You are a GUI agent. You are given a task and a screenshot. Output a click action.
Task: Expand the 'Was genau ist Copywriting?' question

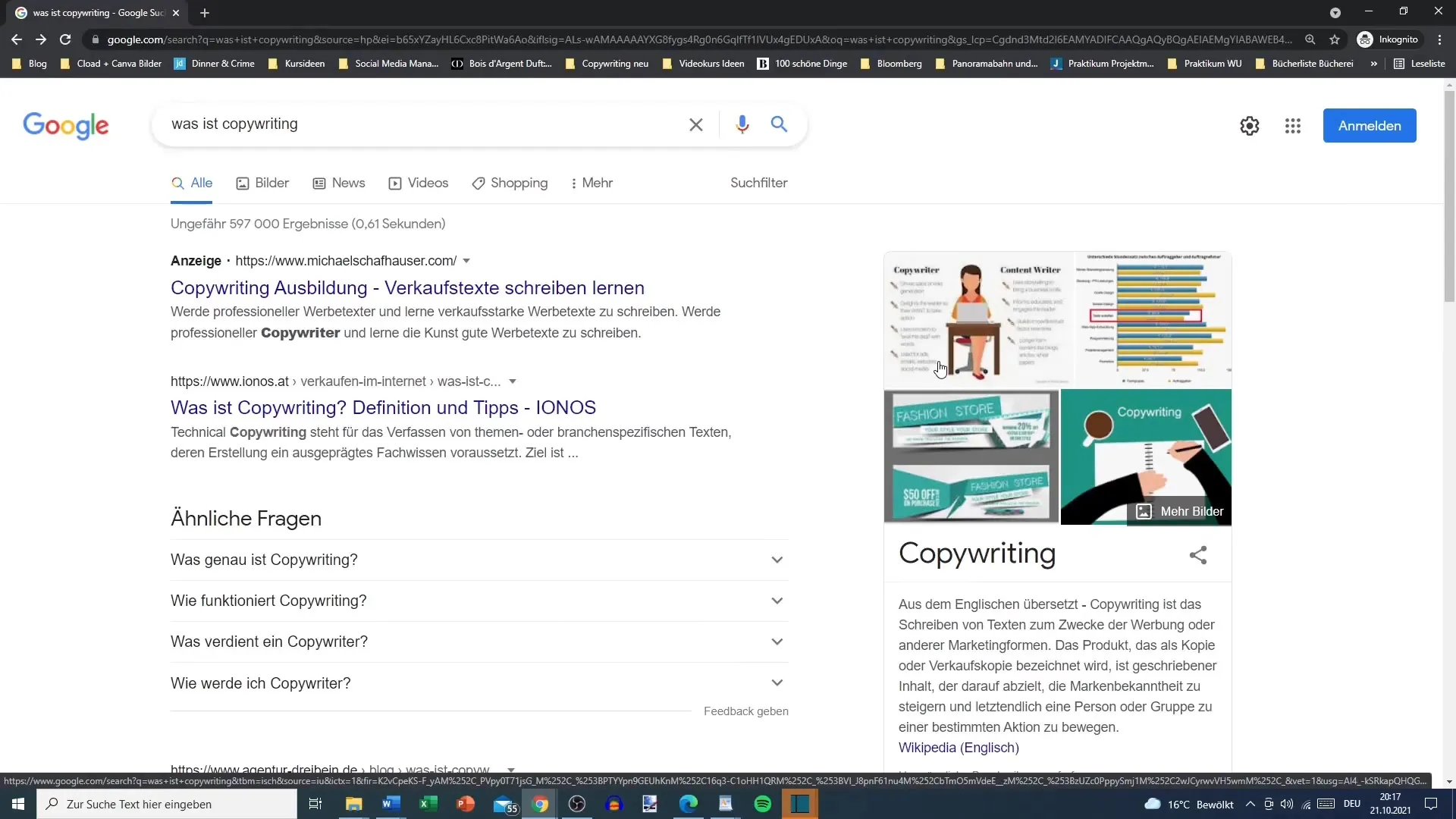(477, 559)
